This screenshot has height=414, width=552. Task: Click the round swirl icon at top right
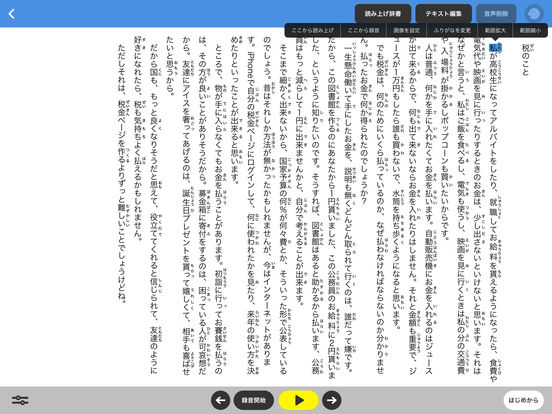534,14
